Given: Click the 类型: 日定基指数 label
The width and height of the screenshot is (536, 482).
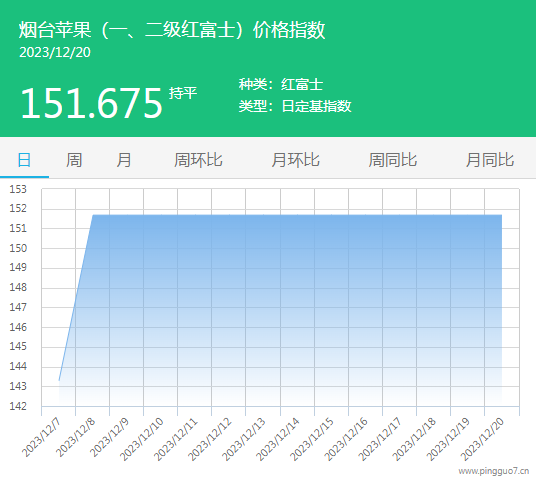Looking at the screenshot, I should click(x=295, y=106).
